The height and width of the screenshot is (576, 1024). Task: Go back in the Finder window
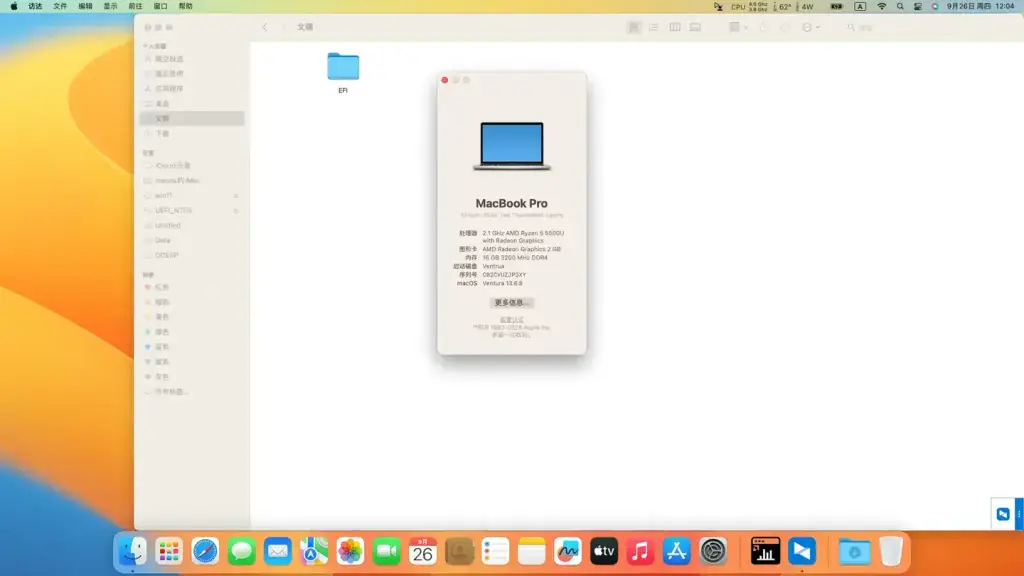(264, 27)
